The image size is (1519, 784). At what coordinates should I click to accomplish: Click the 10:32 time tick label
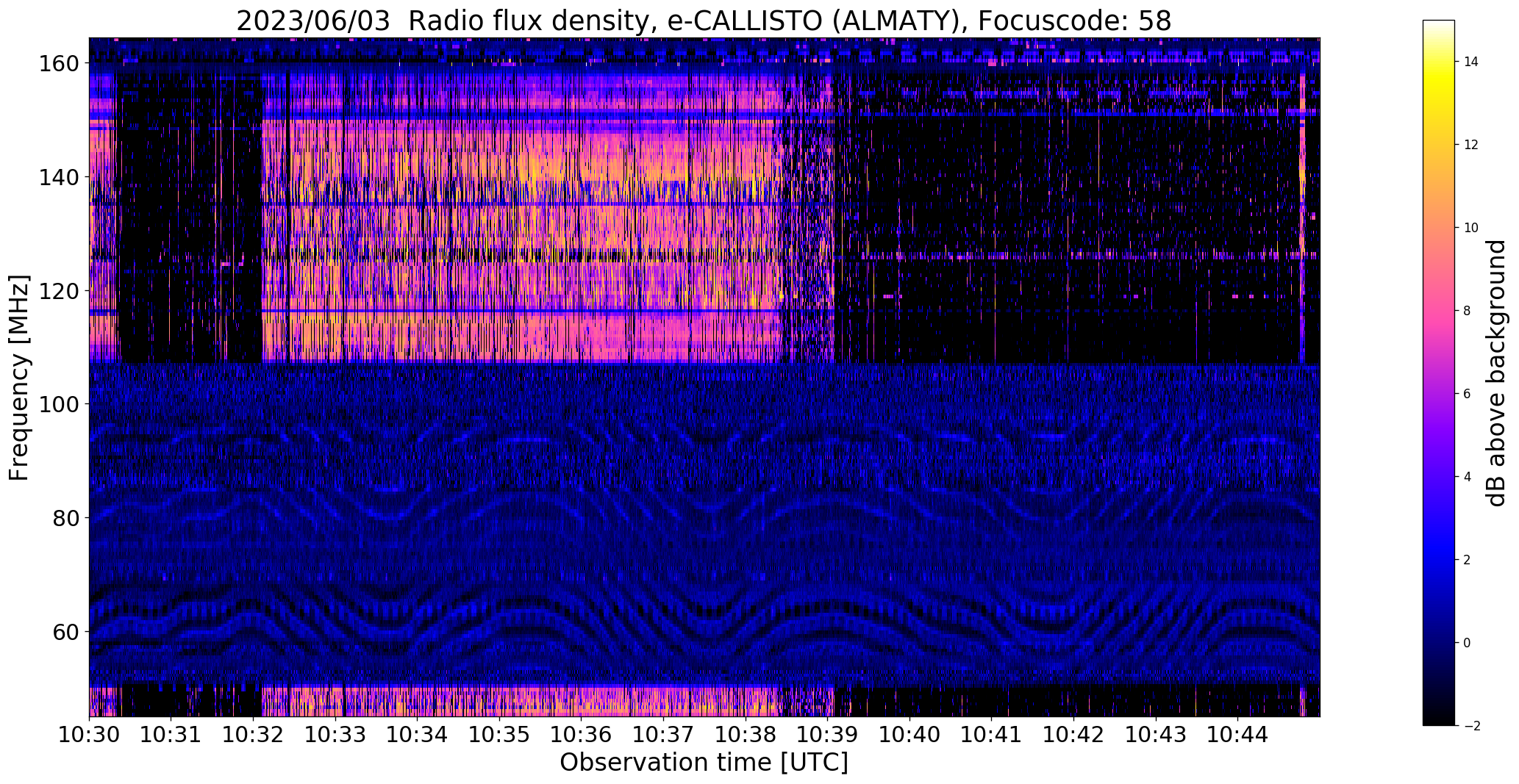click(253, 734)
